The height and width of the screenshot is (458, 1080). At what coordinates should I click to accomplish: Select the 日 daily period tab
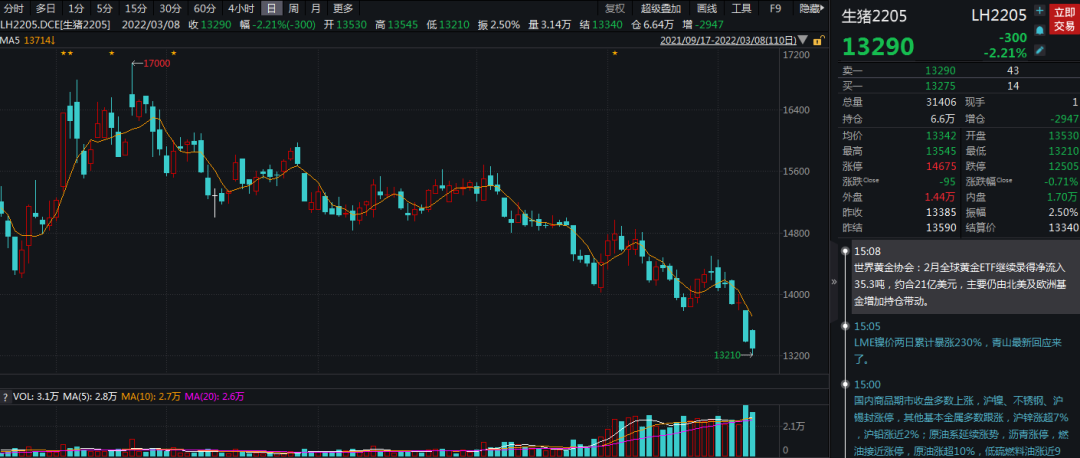(272, 9)
